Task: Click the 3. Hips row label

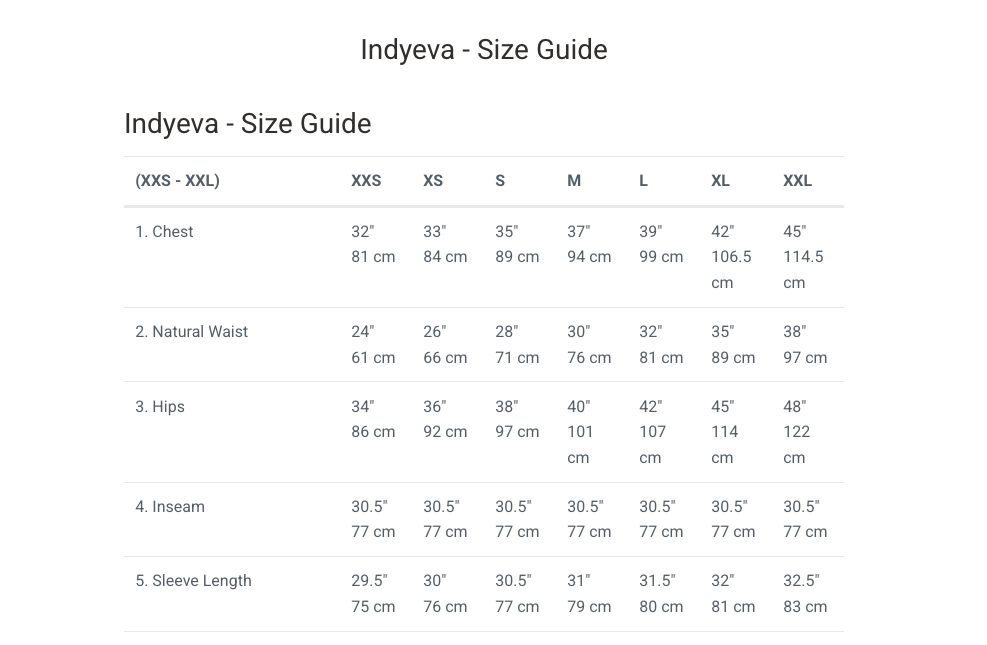Action: click(x=160, y=407)
